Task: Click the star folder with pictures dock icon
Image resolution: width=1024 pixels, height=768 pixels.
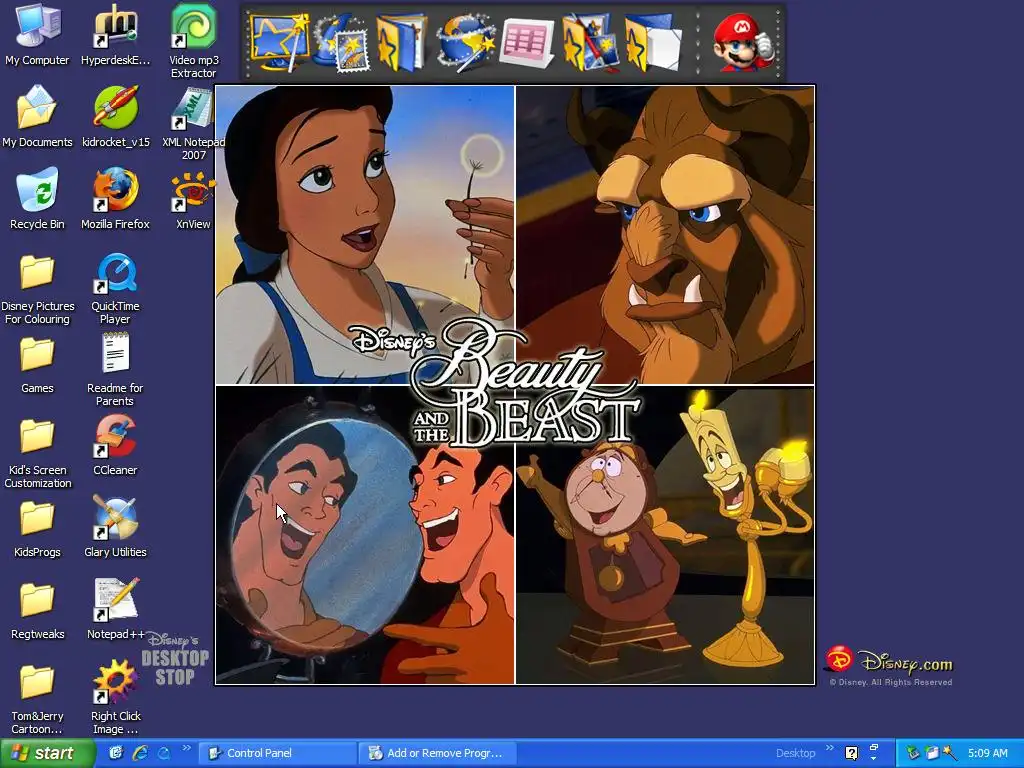Action: (590, 42)
